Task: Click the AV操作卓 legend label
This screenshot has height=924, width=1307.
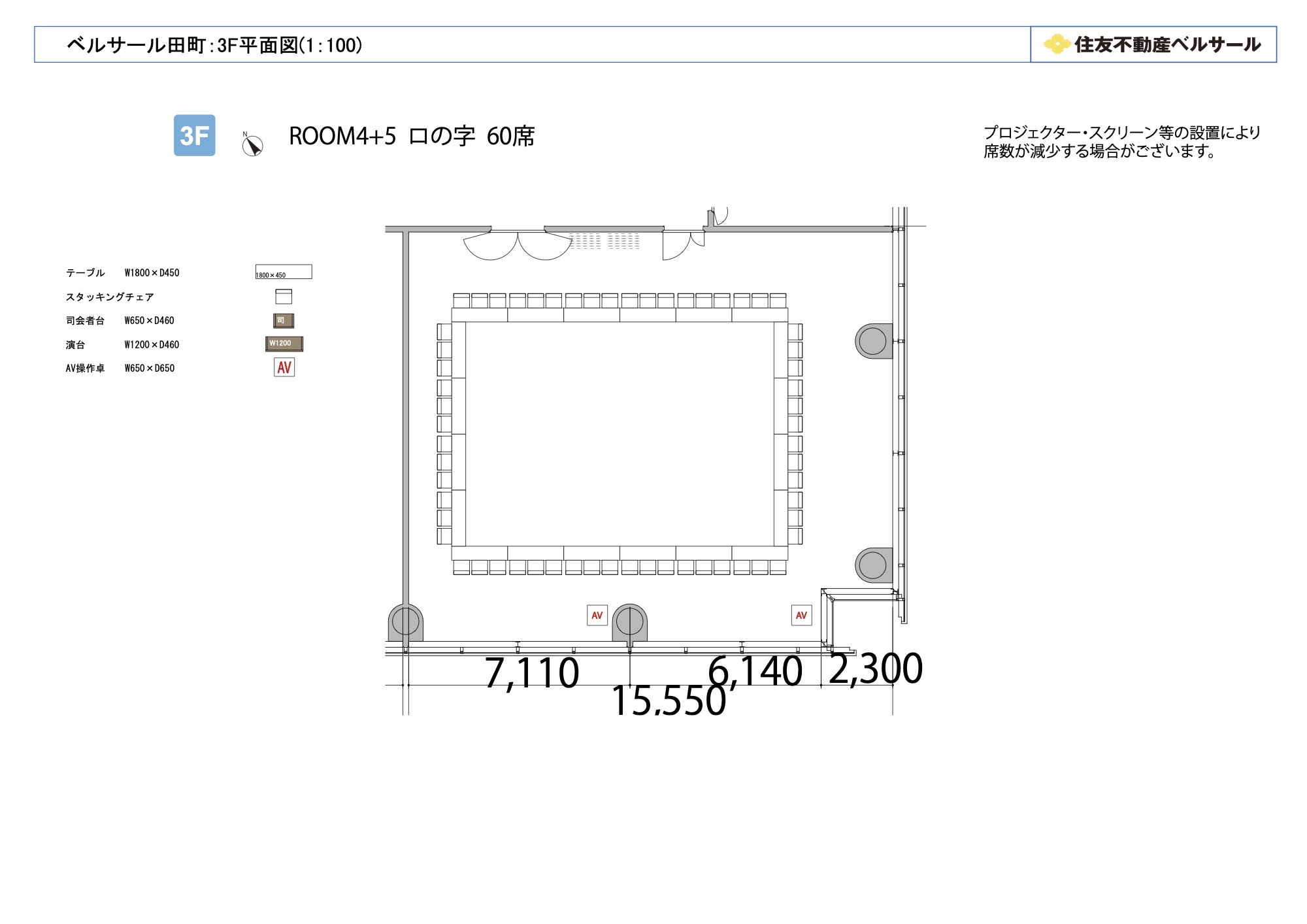Action: click(85, 368)
